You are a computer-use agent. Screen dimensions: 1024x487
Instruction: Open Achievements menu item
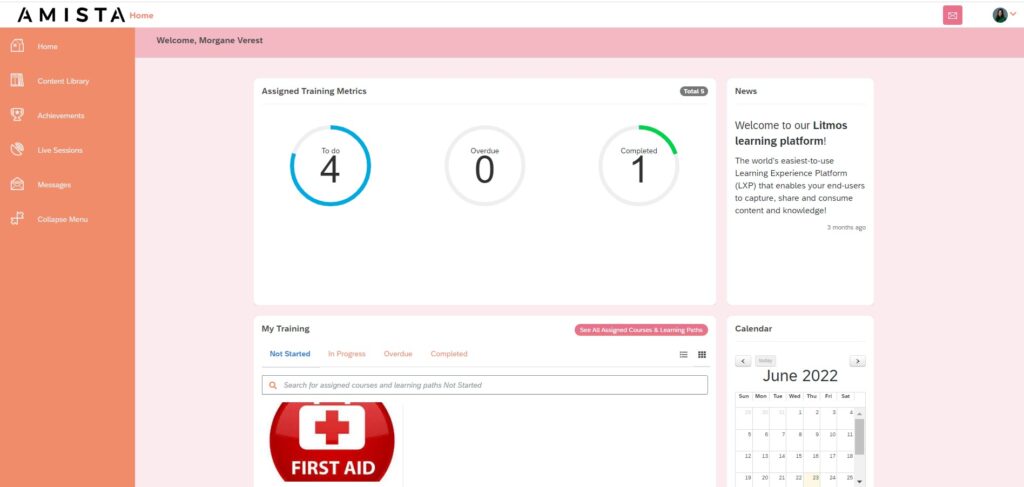61,116
